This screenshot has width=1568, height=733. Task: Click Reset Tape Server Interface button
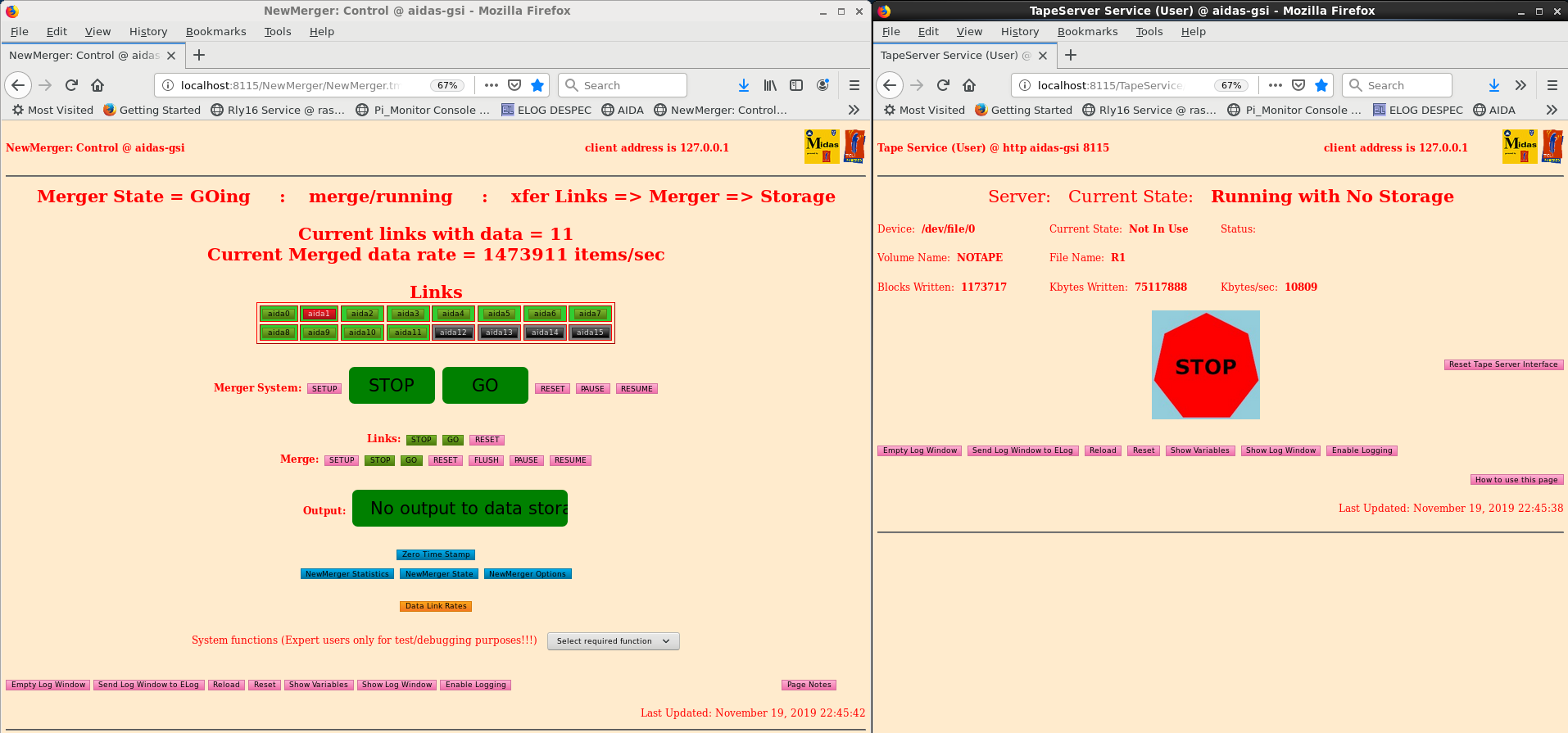(1503, 364)
